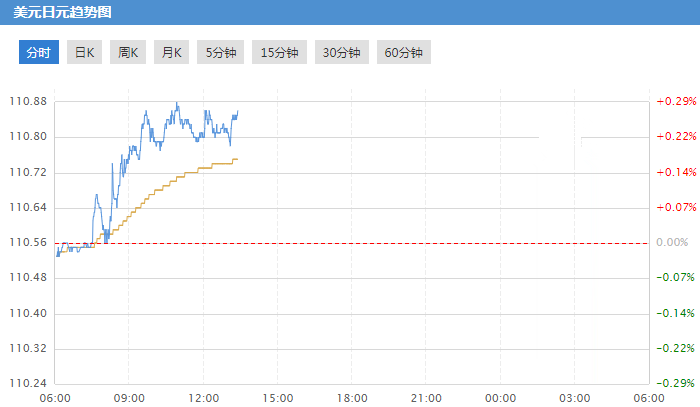
Task: Click the 110.88 price axis label
Action: pyautogui.click(x=27, y=102)
